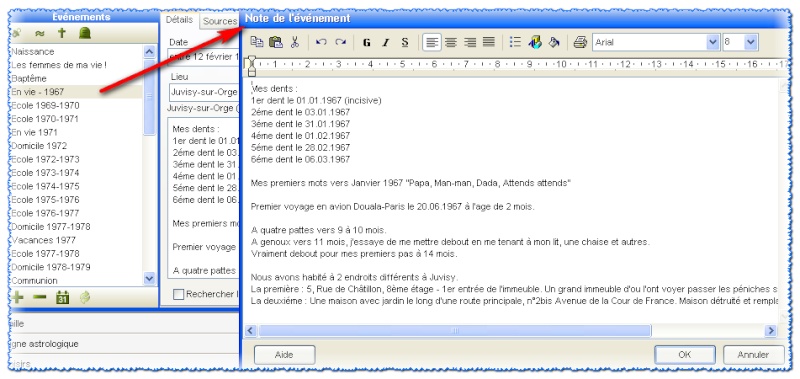Open the font size 8 dropdown

tap(750, 43)
